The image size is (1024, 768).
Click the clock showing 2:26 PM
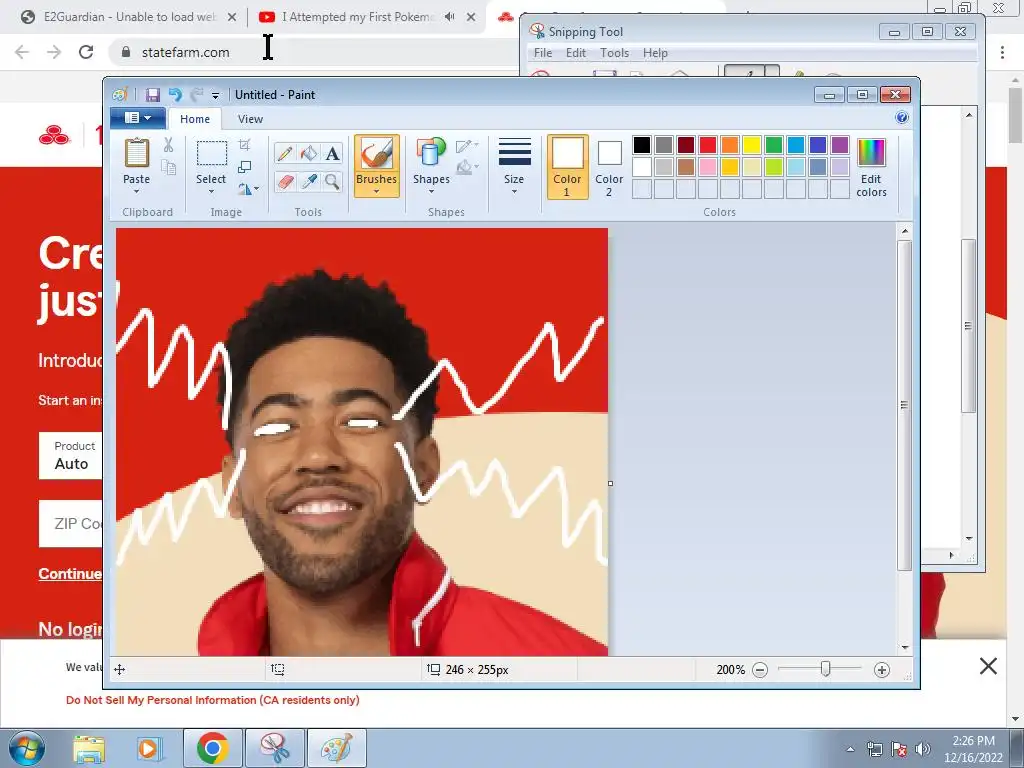[973, 741]
